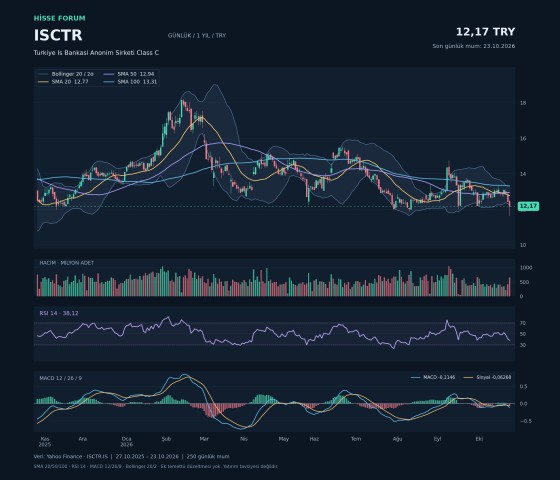Select the SMA 20 legend line swatch
Viewport: 560px width, 480px height.
(x=43, y=82)
